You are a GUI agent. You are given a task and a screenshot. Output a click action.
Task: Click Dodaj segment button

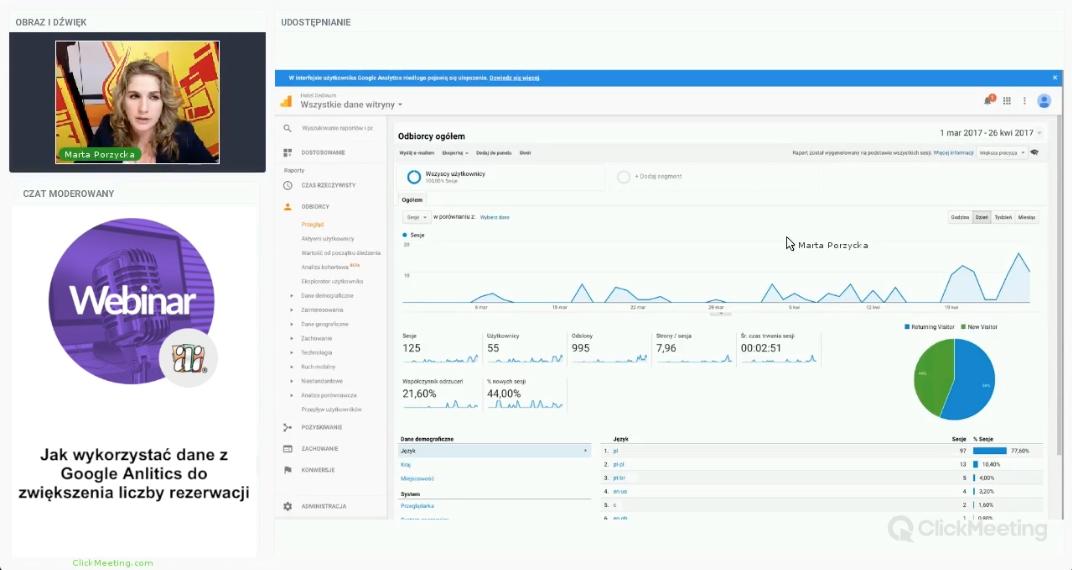(x=655, y=177)
